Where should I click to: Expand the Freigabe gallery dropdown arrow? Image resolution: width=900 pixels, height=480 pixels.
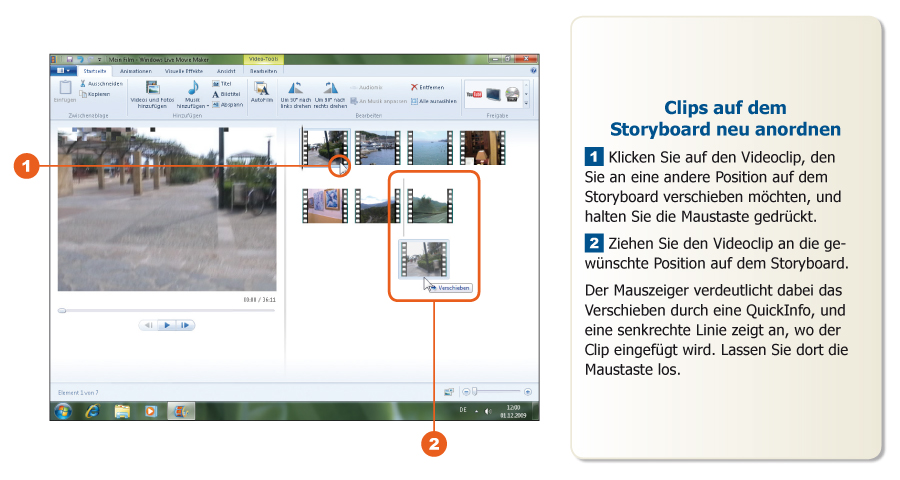(527, 104)
